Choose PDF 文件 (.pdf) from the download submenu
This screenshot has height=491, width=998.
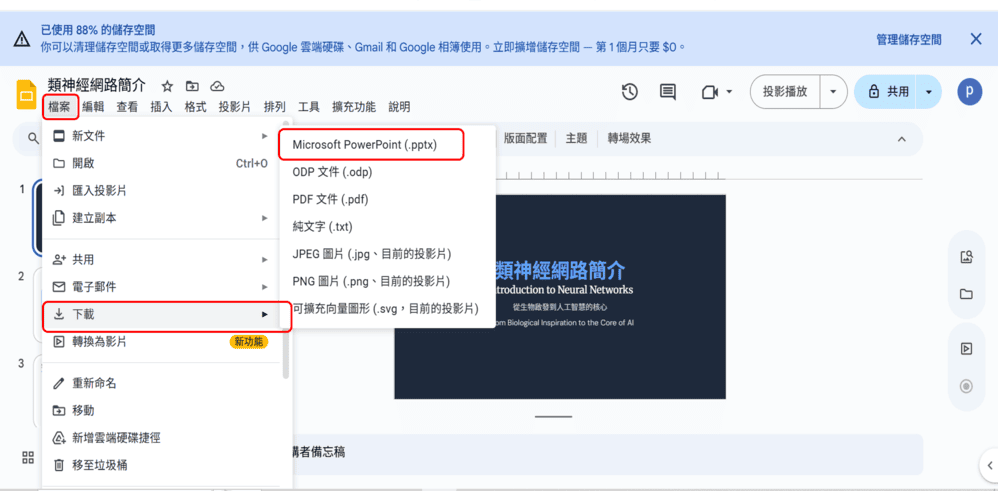330,199
